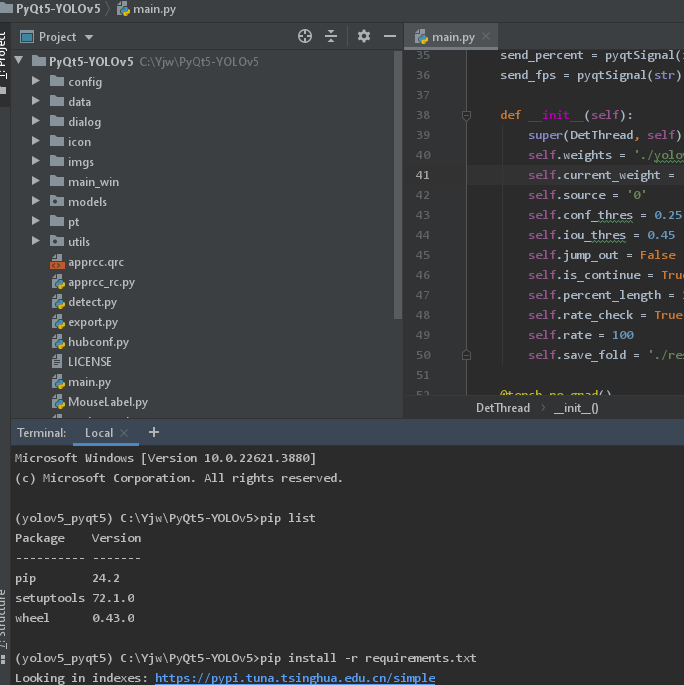This screenshot has height=685, width=684.
Task: Expand the dialog folder
Action: 36,121
